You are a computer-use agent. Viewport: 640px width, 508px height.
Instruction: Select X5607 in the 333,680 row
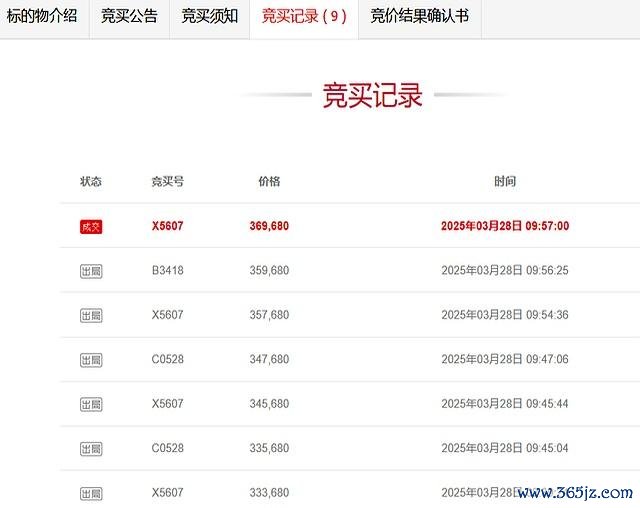pos(167,492)
